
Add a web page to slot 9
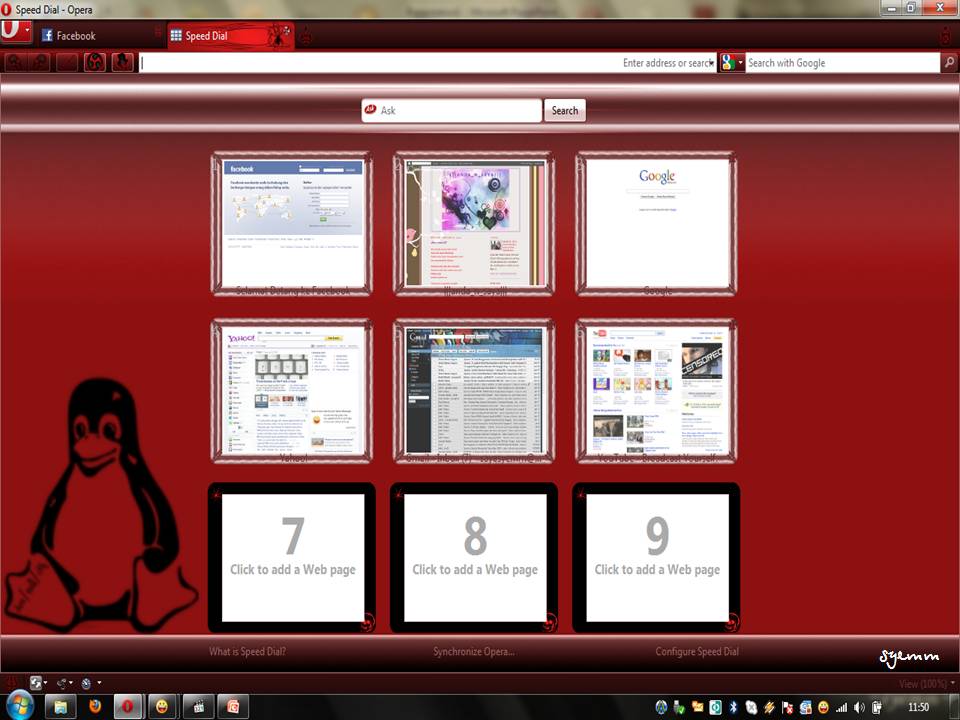point(656,558)
